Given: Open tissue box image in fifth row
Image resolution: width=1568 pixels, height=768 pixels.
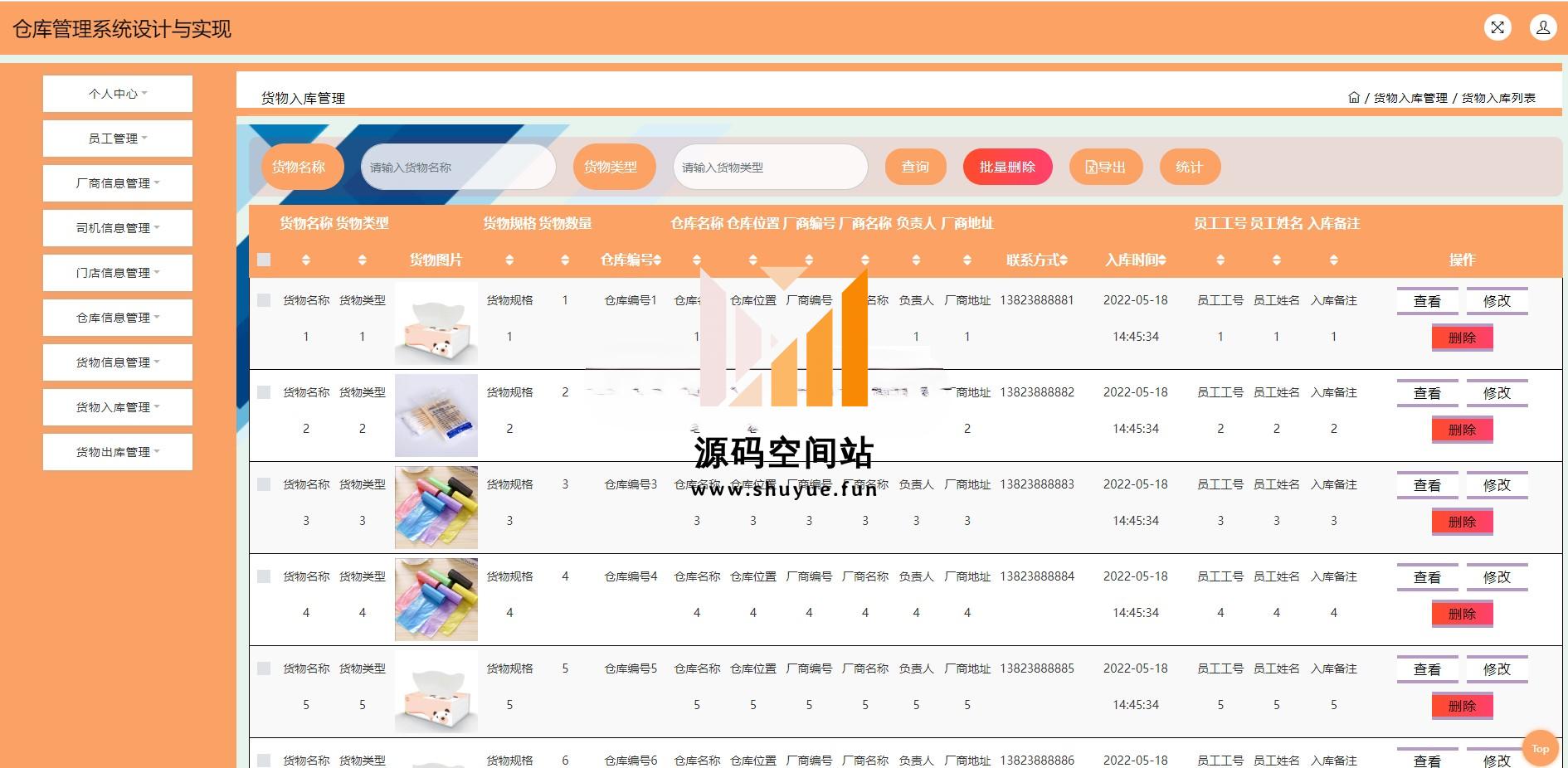Looking at the screenshot, I should point(436,692).
